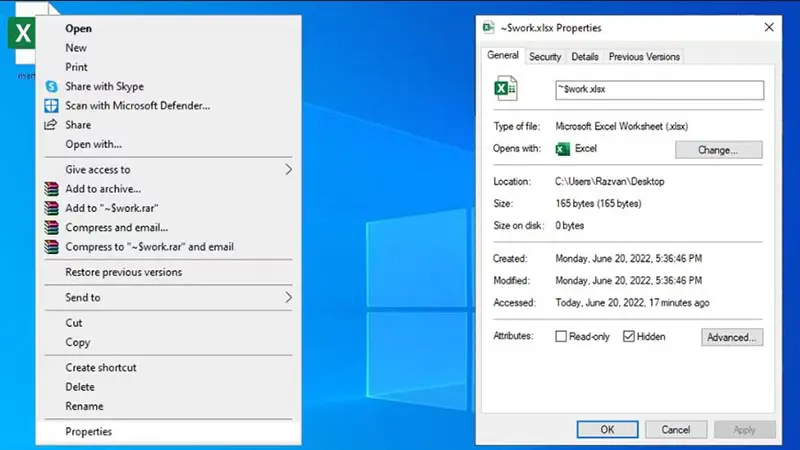Click the WinRAR icon beside Compress and email
Image resolution: width=800 pixels, height=450 pixels.
pos(52,228)
